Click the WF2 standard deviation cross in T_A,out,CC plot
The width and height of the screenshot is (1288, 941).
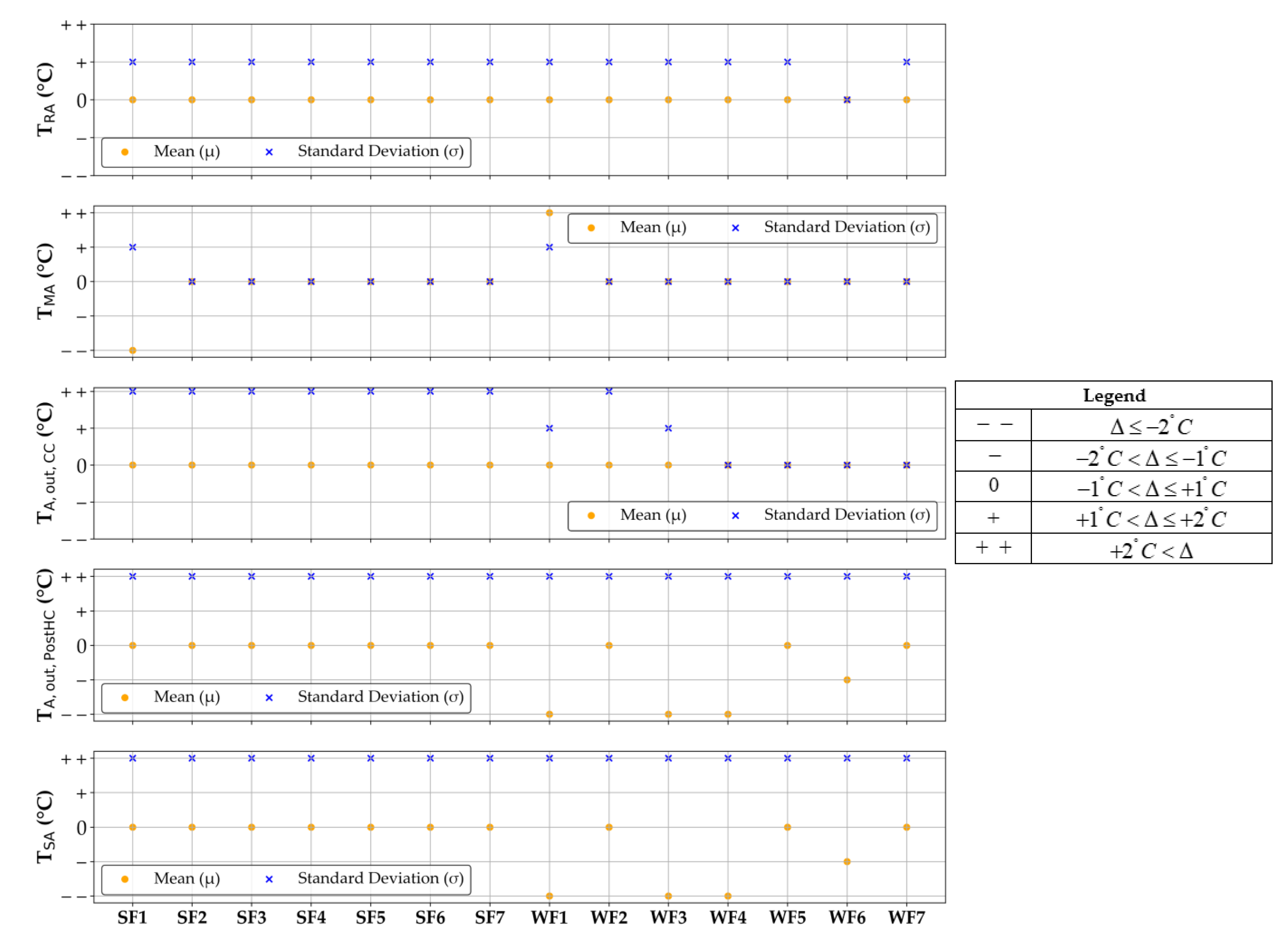pos(609,391)
